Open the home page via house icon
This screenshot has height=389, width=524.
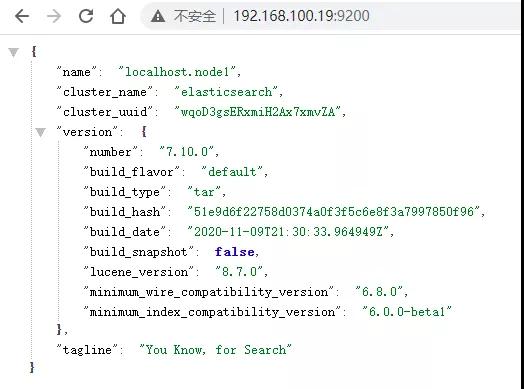point(118,16)
